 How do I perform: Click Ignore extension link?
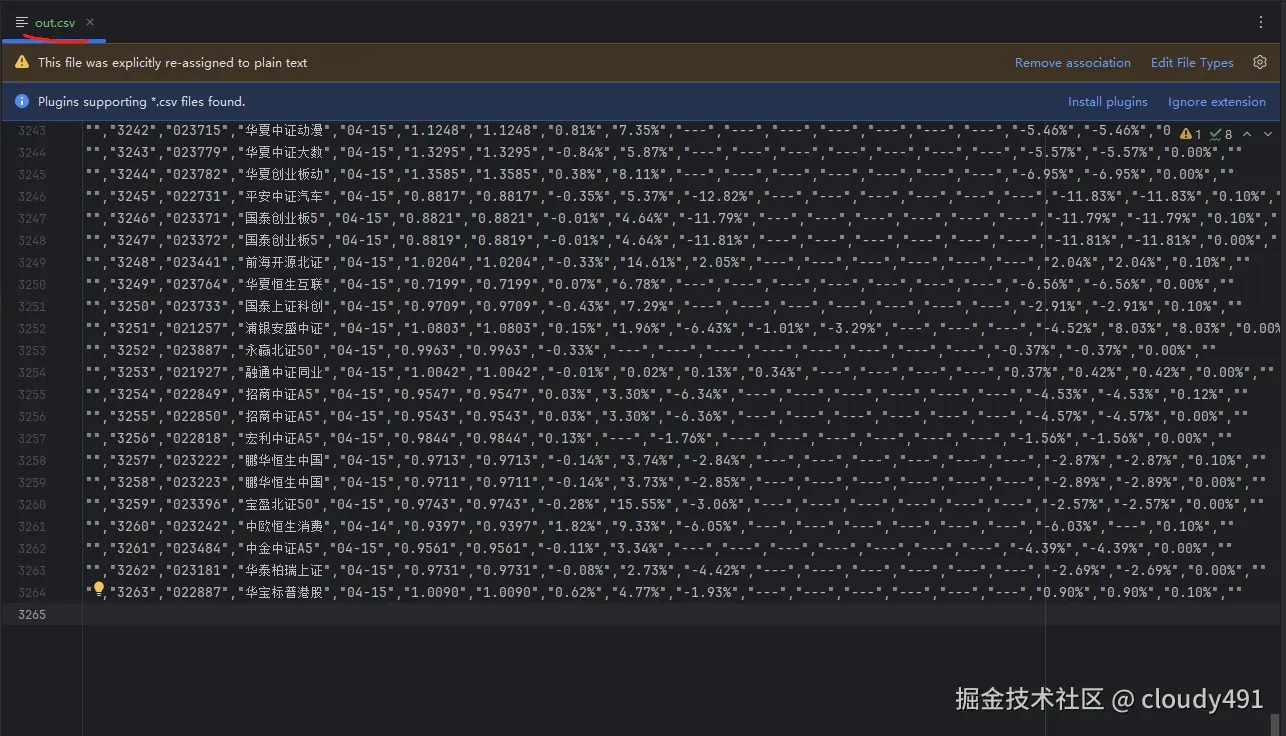click(1217, 102)
